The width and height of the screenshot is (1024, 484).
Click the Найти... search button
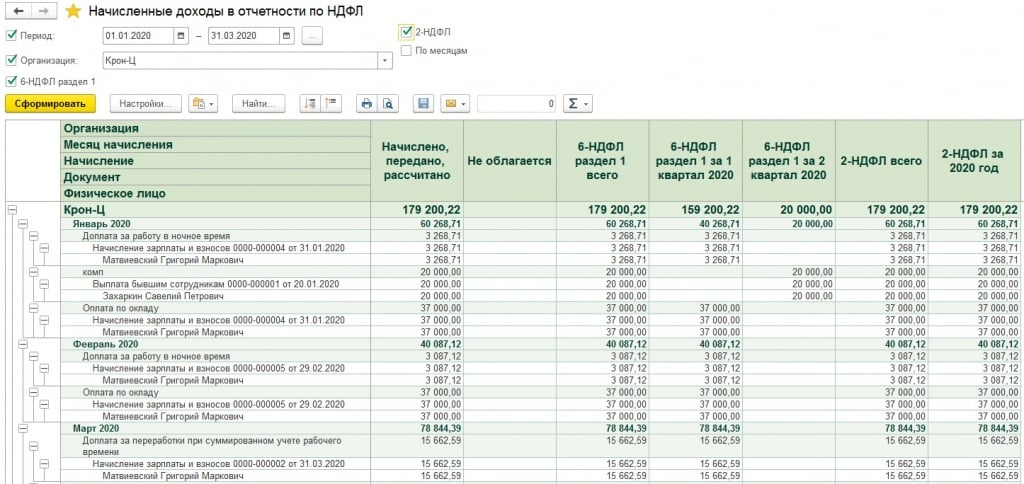[259, 103]
